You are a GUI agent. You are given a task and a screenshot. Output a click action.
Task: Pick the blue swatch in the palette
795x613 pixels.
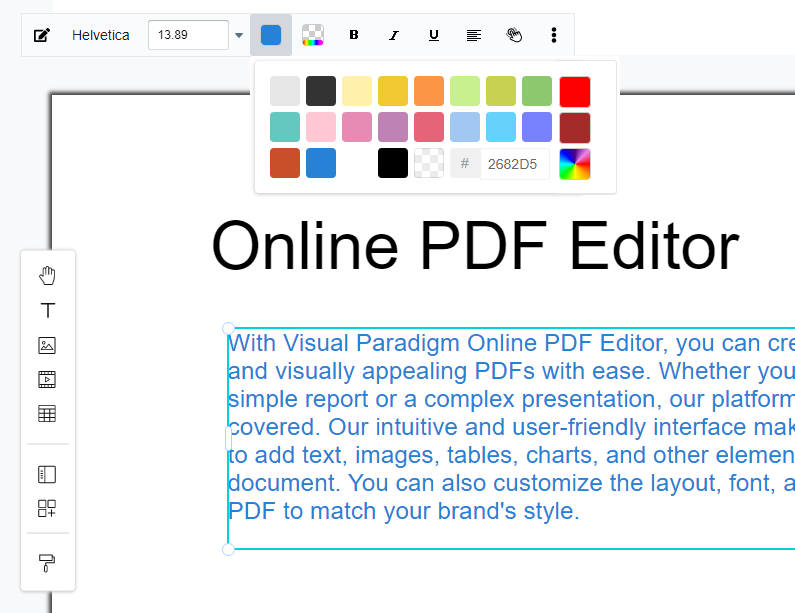tap(321, 163)
